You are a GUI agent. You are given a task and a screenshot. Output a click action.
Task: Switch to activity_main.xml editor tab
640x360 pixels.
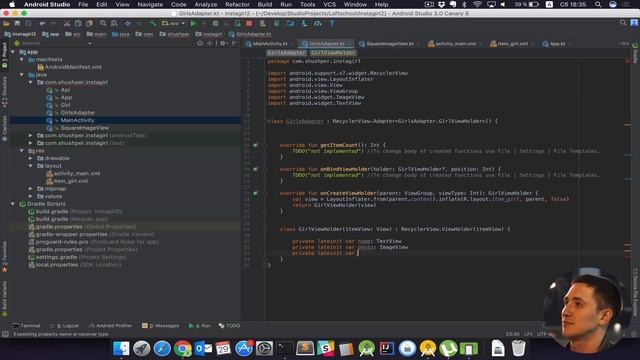coord(455,44)
